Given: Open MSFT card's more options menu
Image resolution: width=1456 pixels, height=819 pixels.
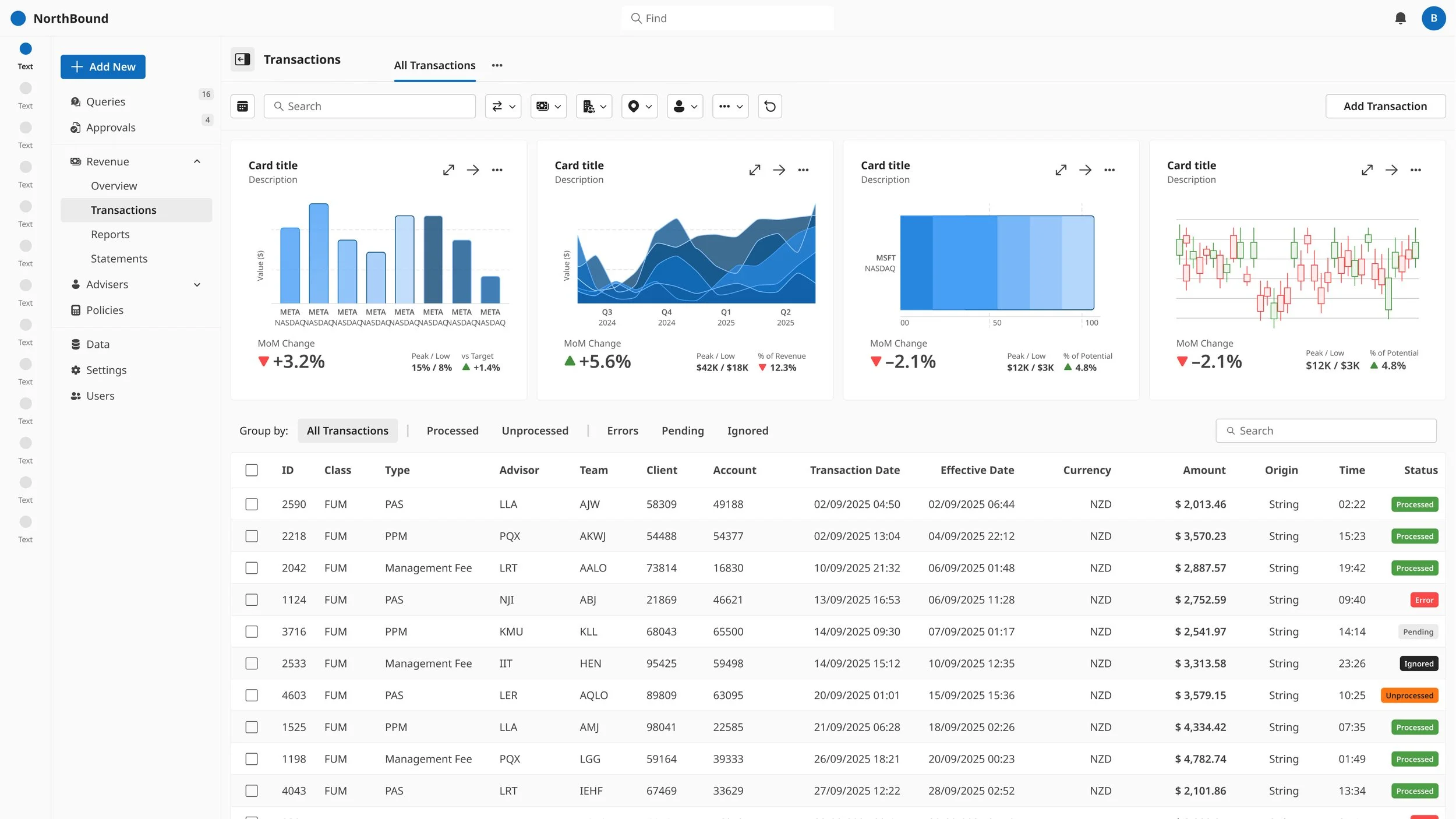Looking at the screenshot, I should point(1109,170).
